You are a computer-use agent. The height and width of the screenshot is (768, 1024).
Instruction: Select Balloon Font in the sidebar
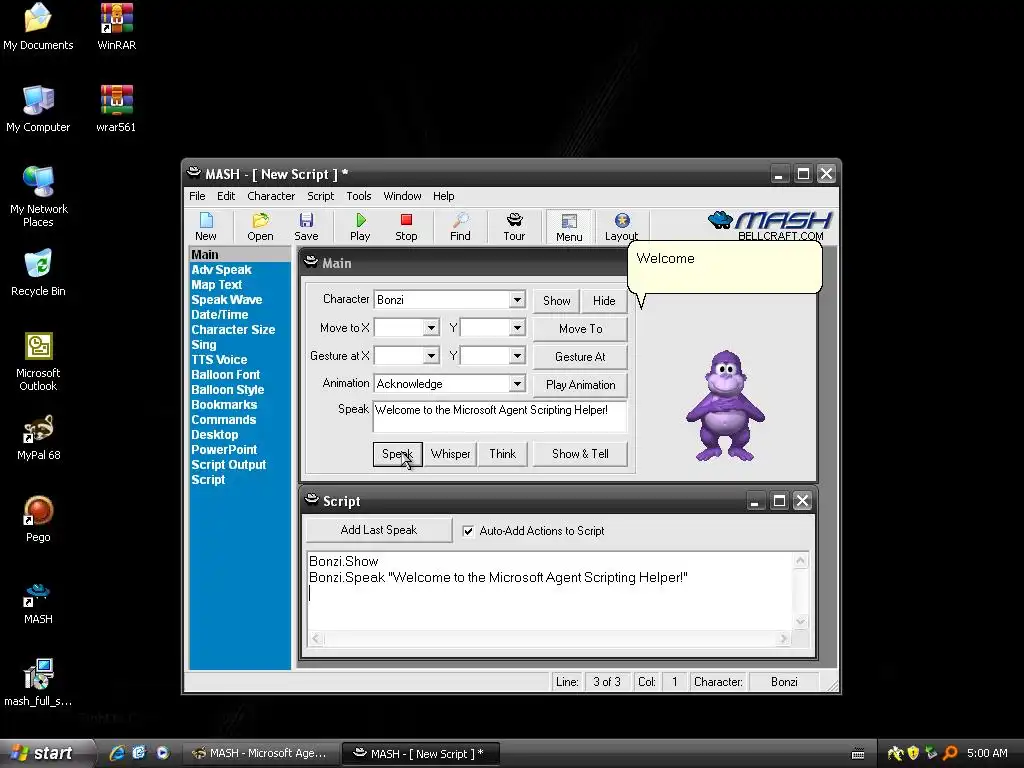coord(225,375)
